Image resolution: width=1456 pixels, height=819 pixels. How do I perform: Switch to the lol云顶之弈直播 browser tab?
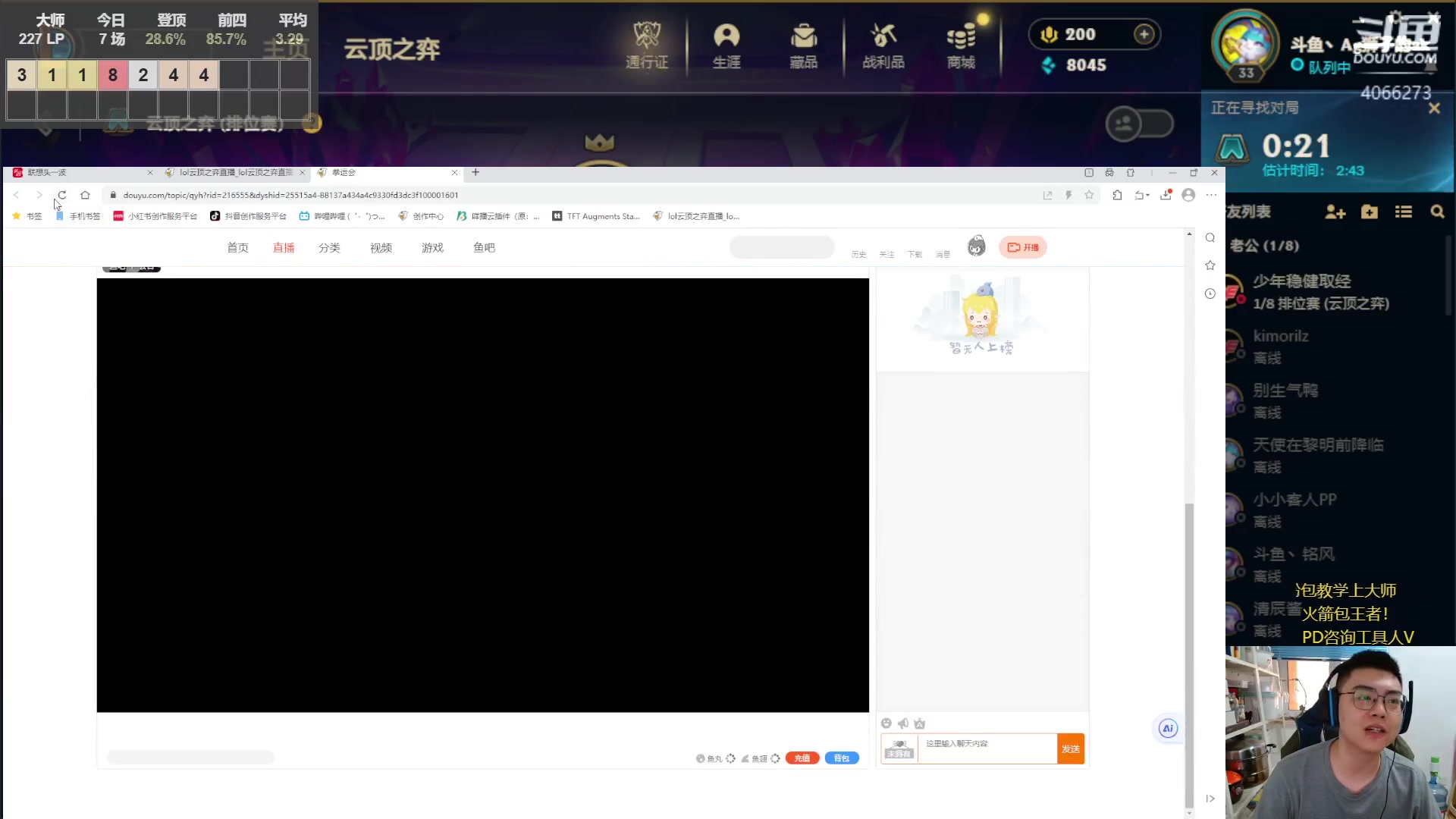point(235,173)
